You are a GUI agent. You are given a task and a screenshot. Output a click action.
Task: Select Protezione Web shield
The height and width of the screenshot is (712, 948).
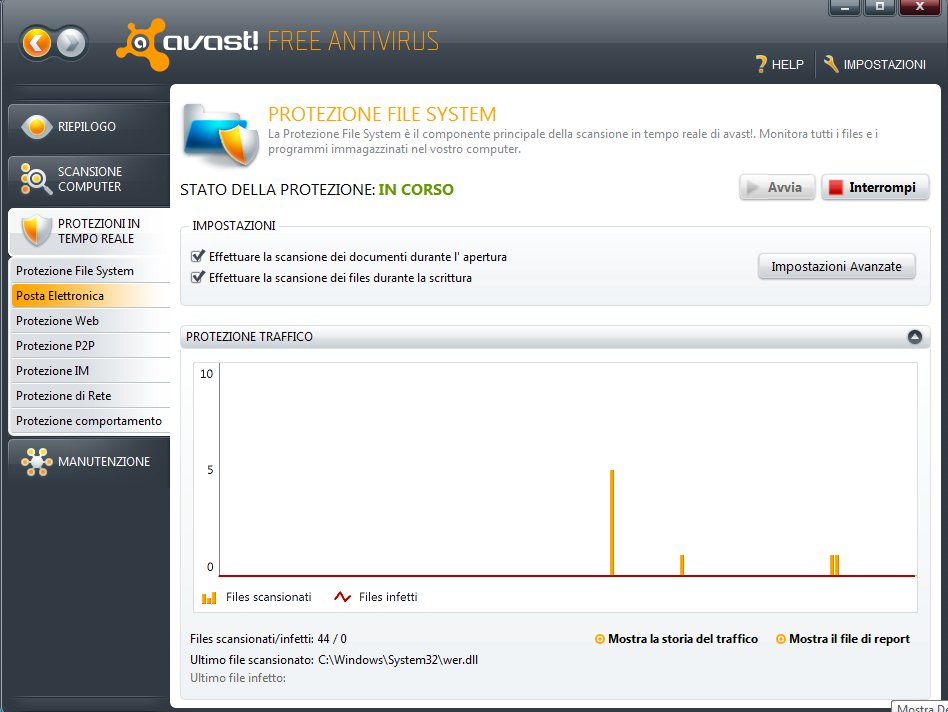[x=91, y=321]
